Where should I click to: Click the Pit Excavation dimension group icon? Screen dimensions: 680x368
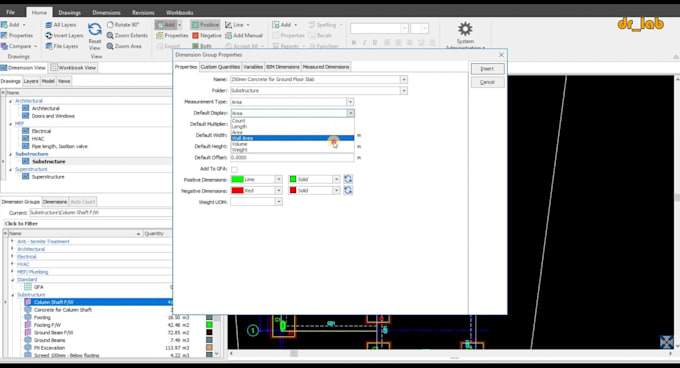(28, 348)
